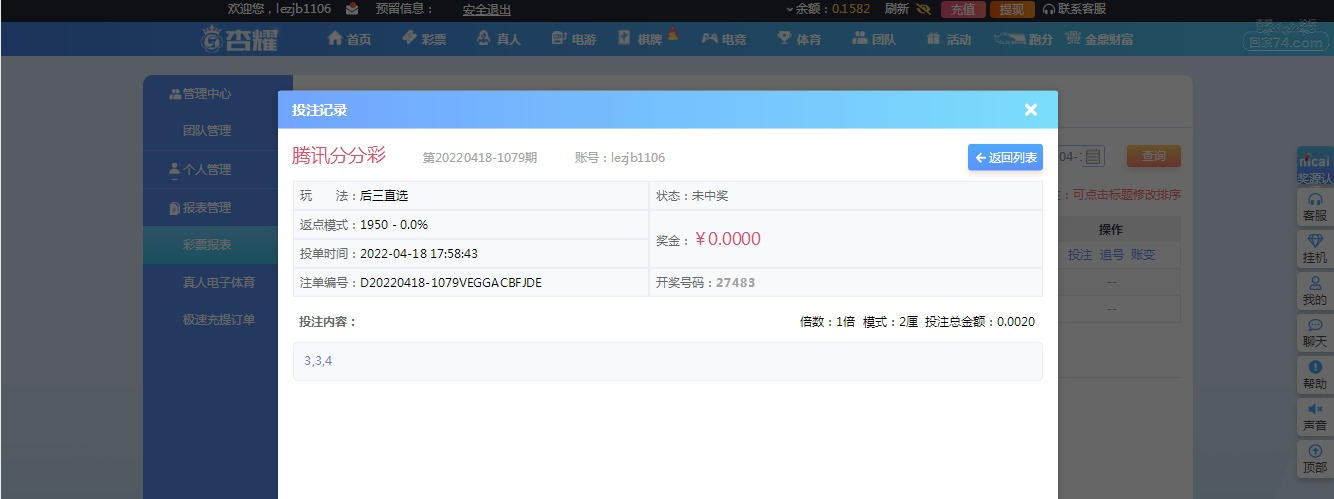
Task: Open the 彩票 lottery menu
Action: (424, 39)
